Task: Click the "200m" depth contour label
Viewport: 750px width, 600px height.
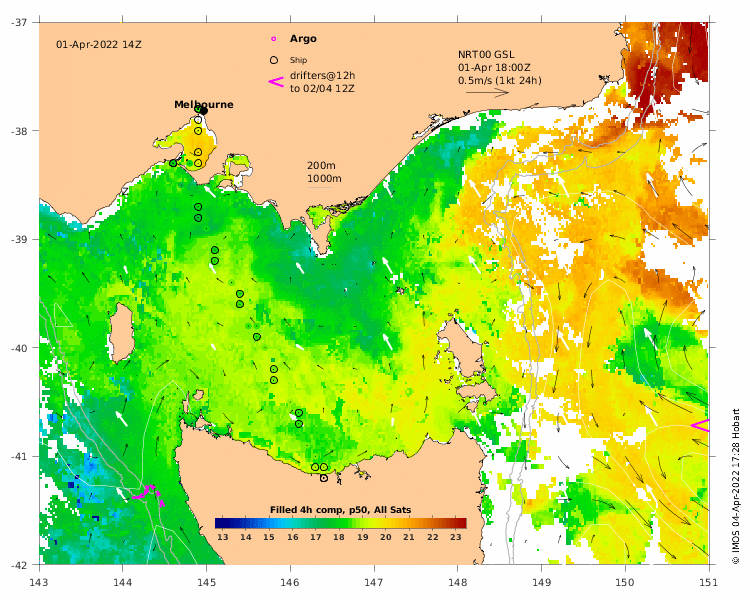Action: [x=321, y=166]
